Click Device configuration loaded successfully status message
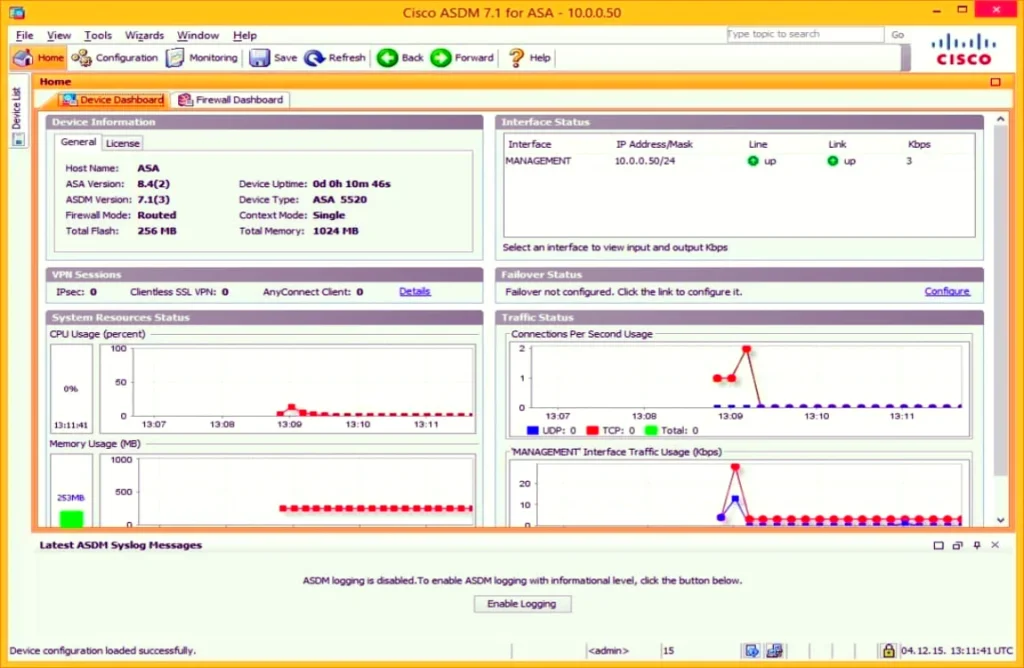 (x=103, y=650)
